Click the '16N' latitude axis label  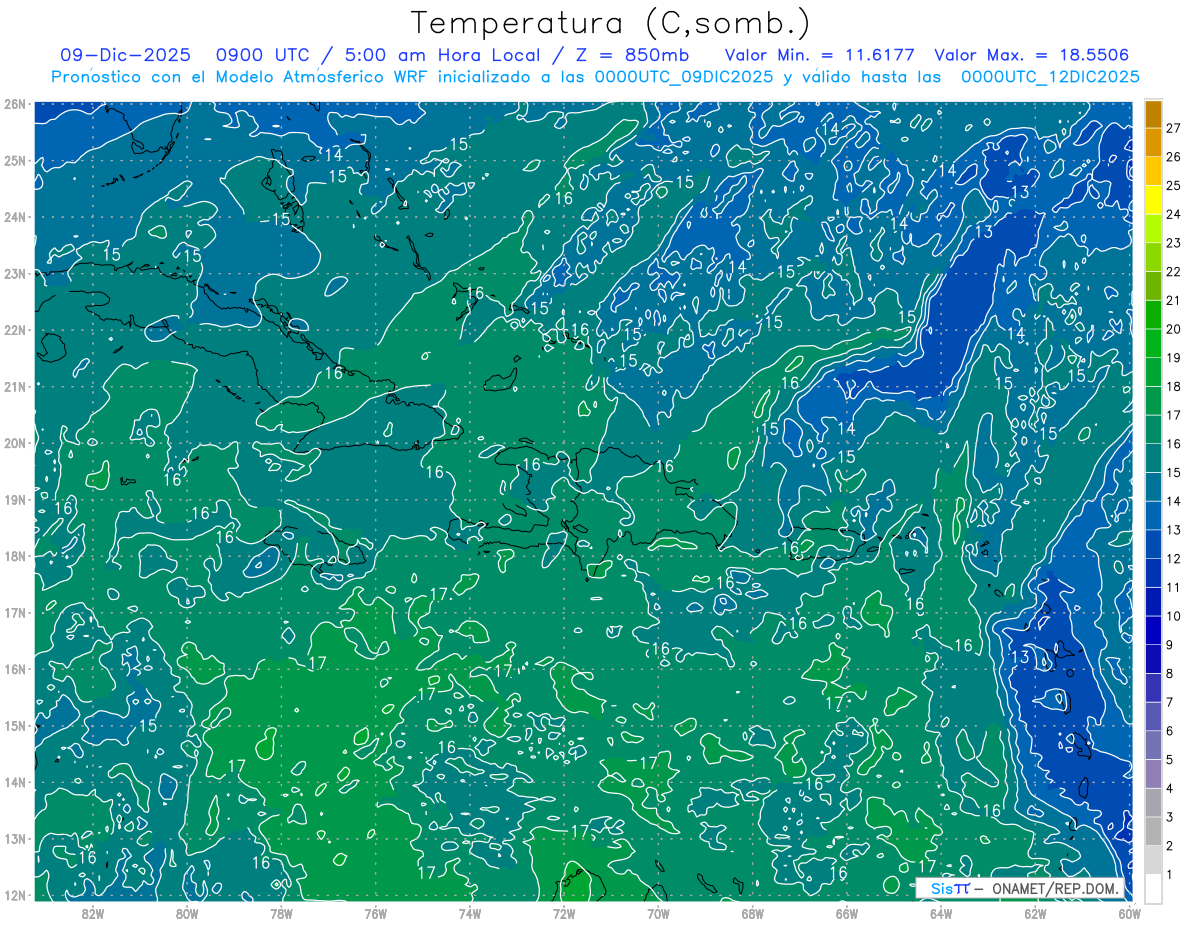click(x=15, y=669)
